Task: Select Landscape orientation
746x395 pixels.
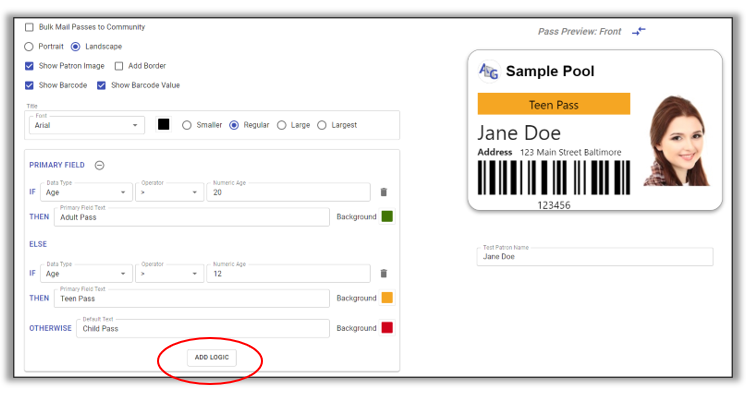Action: 76,47
